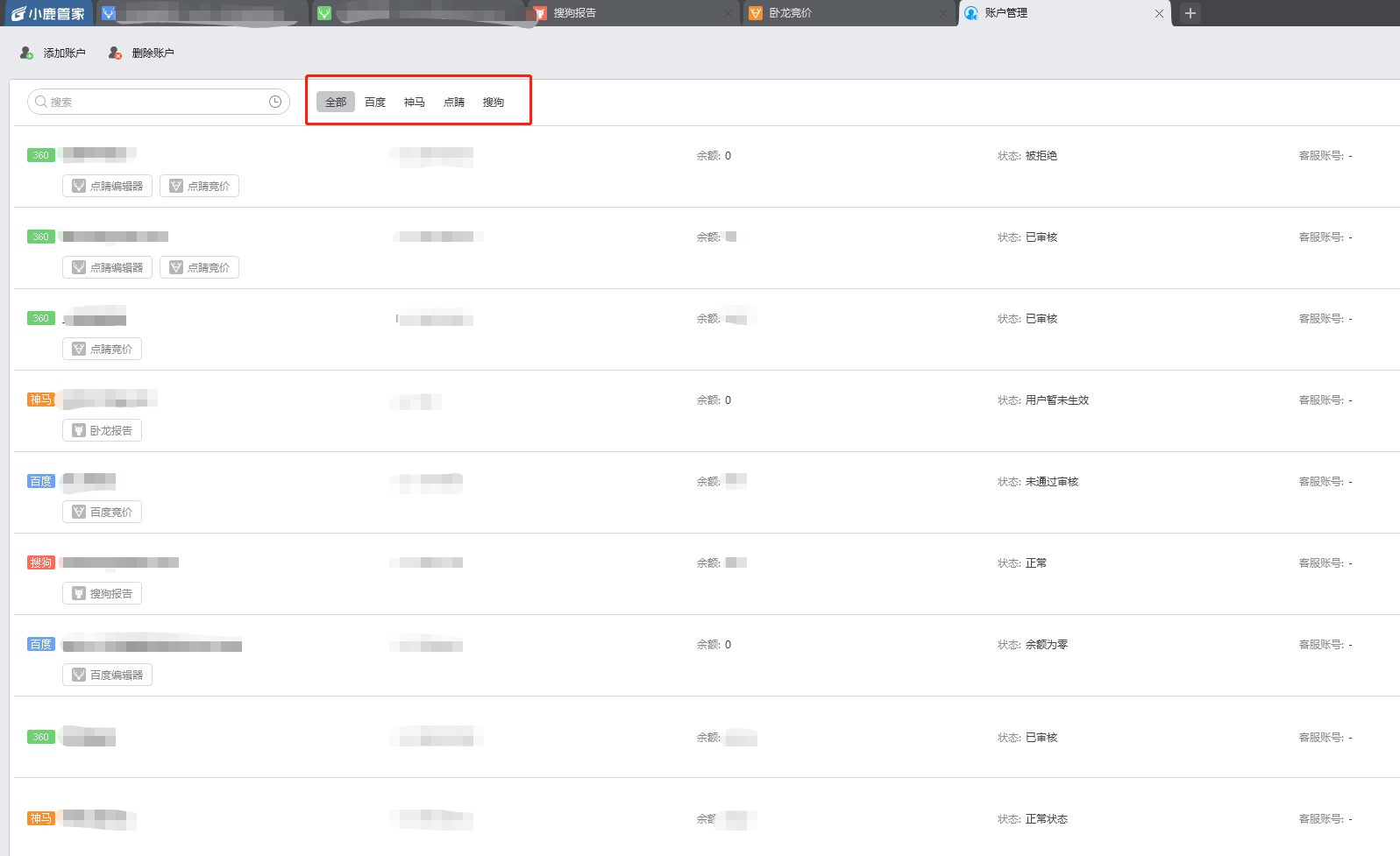Launch 卧龙报告 for 神马 account
The image size is (1400, 856).
coord(102,430)
